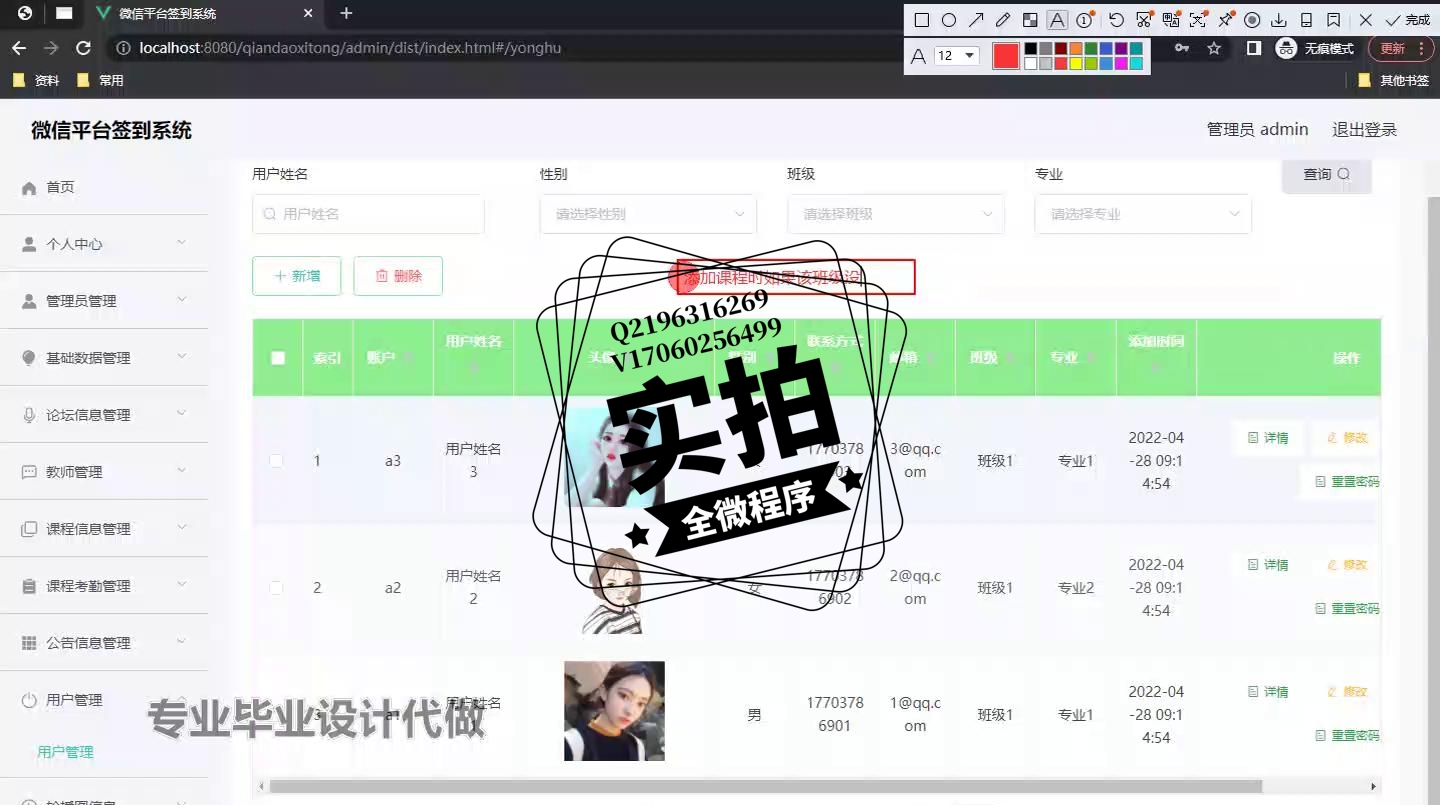Pin the screenshot to screen
The image size is (1440, 805).
[1225, 20]
